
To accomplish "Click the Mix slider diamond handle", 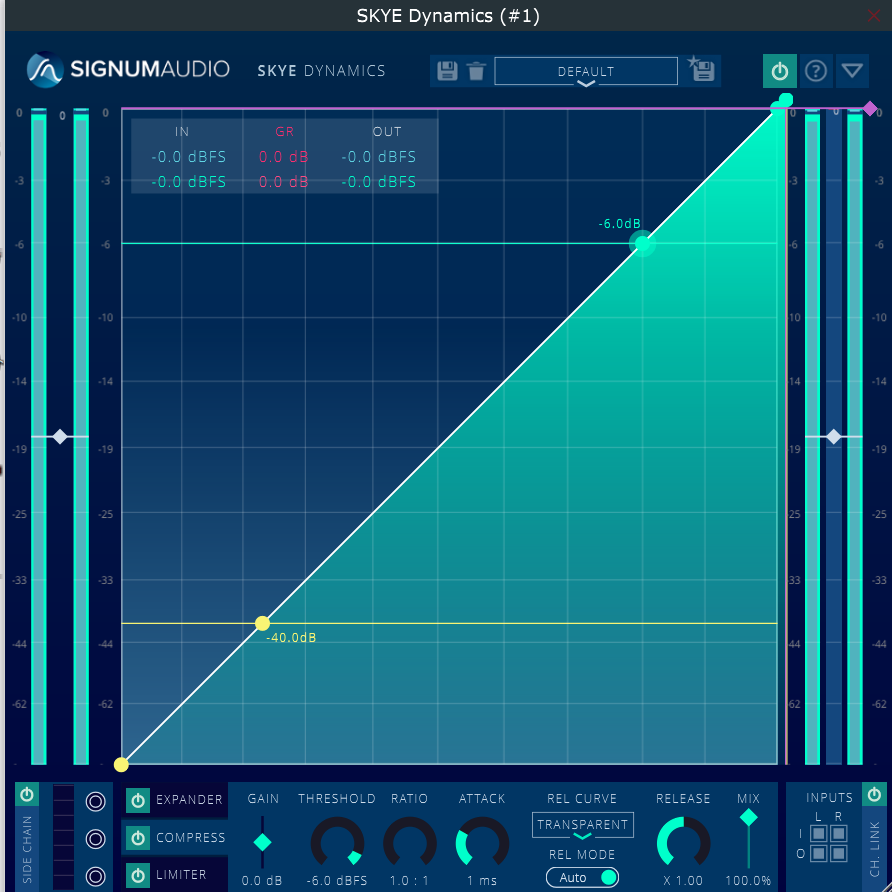I will (749, 817).
